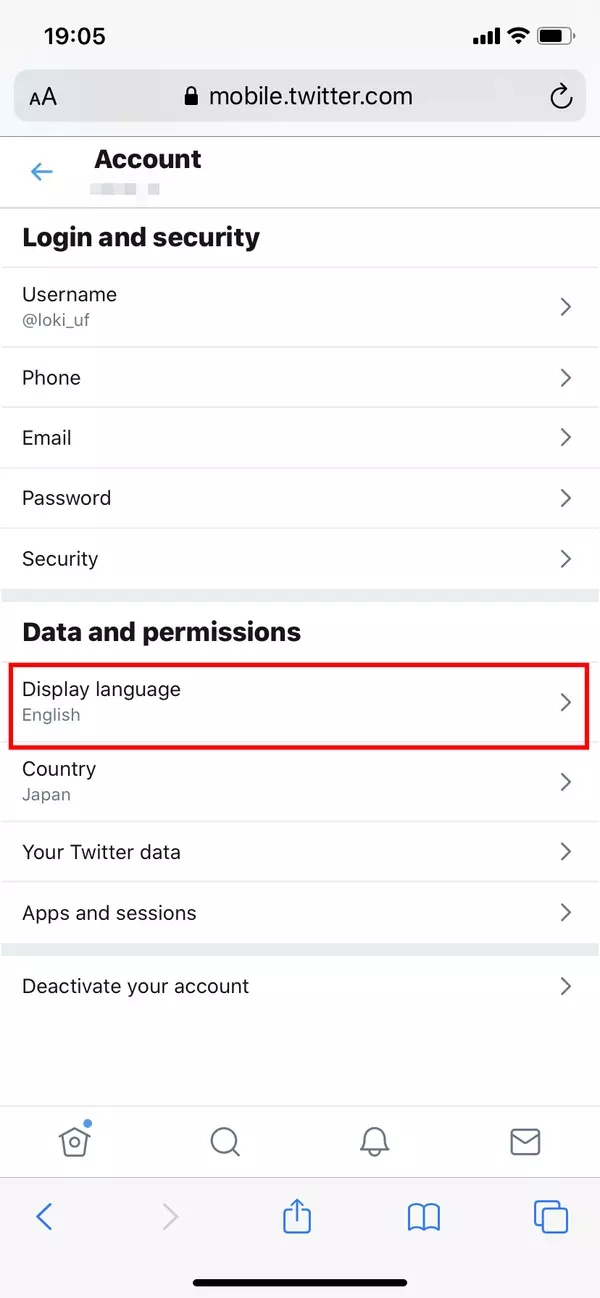Open the Email settings row
Image resolution: width=600 pixels, height=1298 pixels.
click(298, 437)
